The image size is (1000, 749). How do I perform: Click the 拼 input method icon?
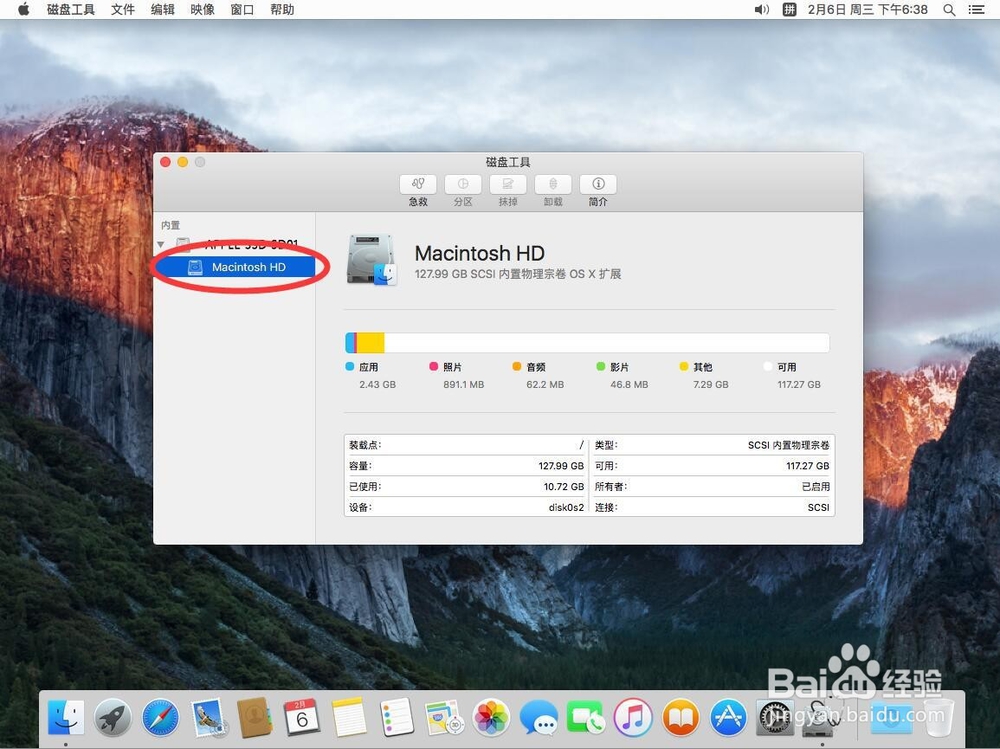790,10
